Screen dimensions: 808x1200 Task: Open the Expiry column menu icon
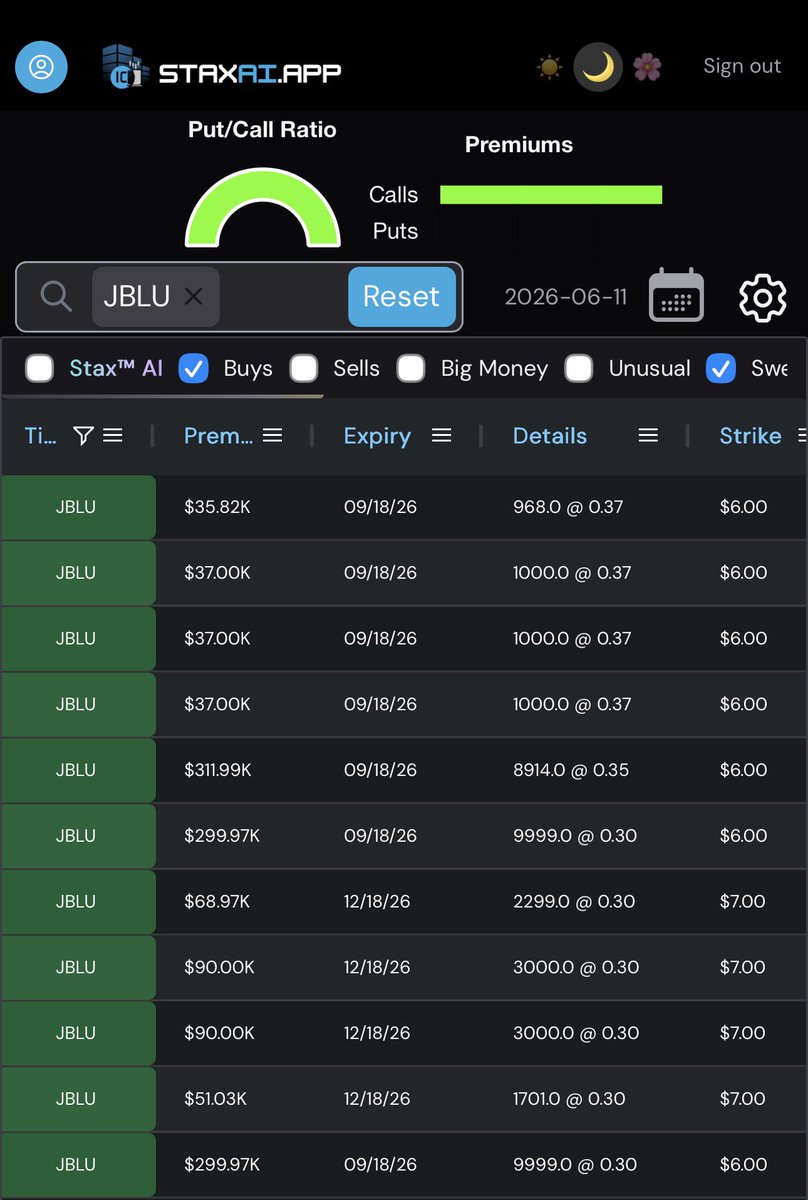point(441,435)
